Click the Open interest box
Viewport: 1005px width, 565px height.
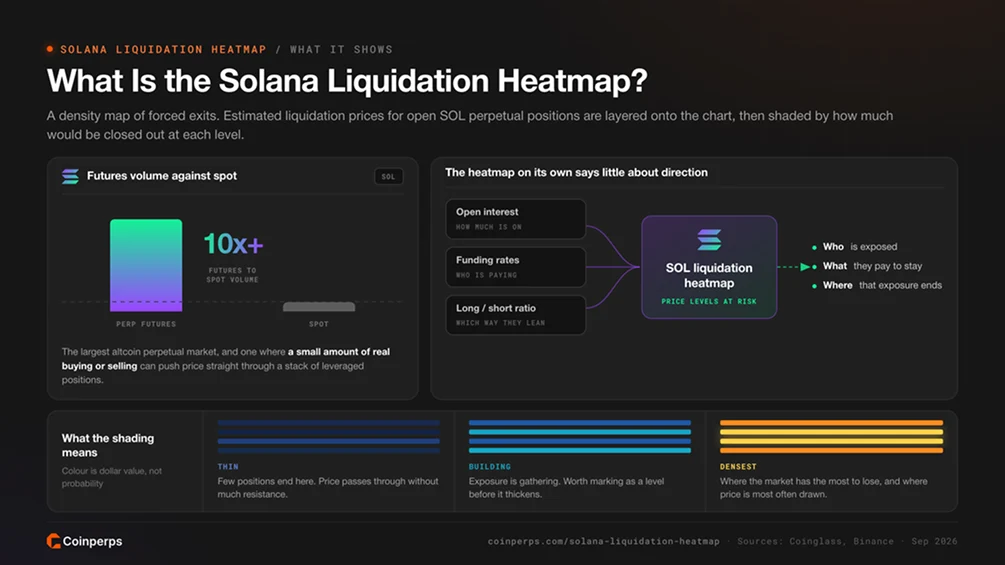point(516,219)
